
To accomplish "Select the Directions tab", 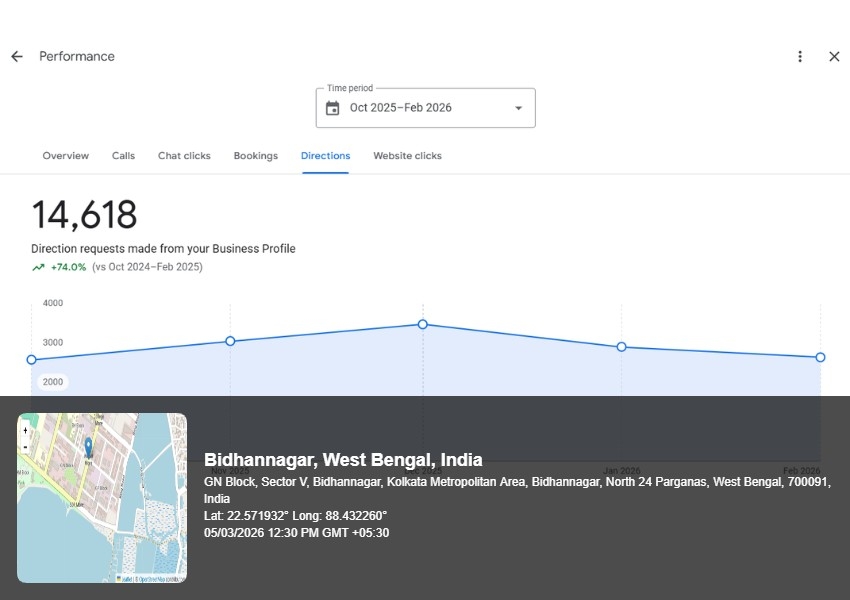I will [x=325, y=156].
